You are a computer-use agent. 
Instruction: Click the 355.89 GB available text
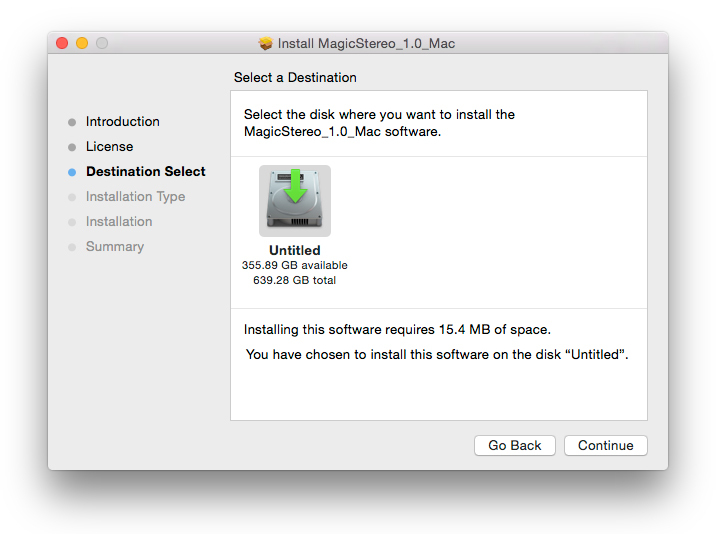[x=294, y=265]
